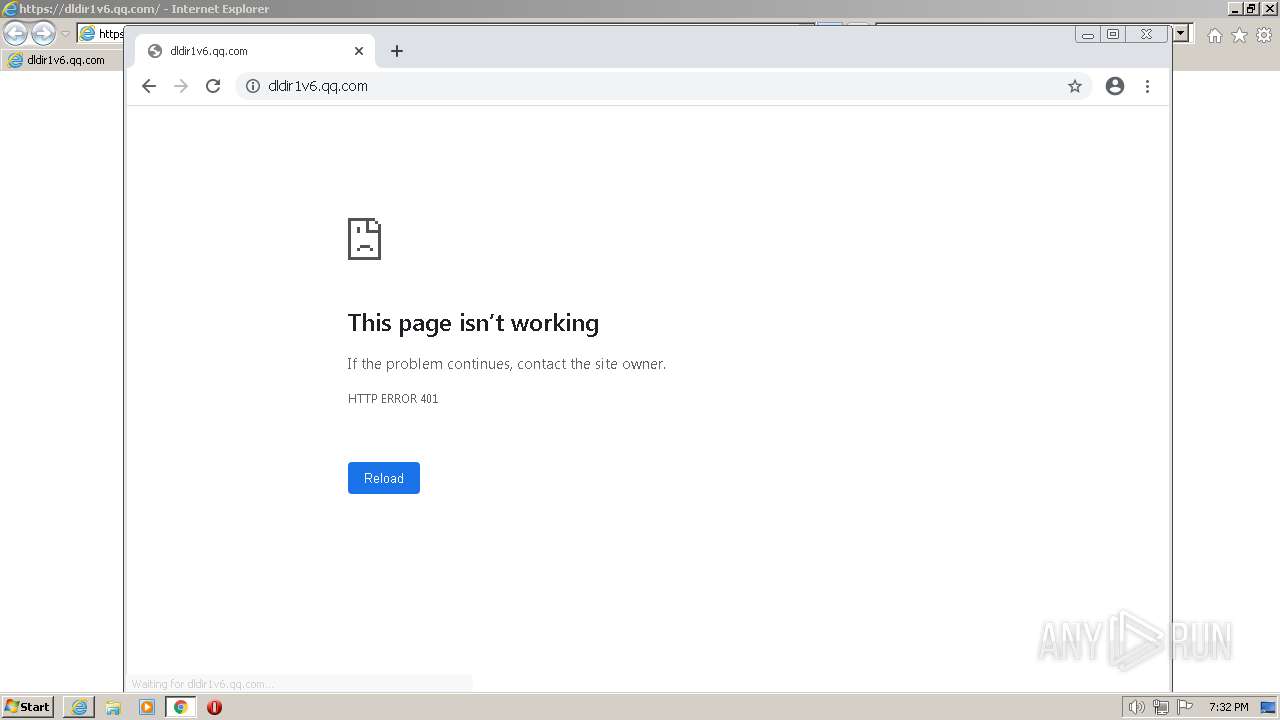Open Internet Explorer favorites star
1280x720 pixels.
pos(1239,35)
